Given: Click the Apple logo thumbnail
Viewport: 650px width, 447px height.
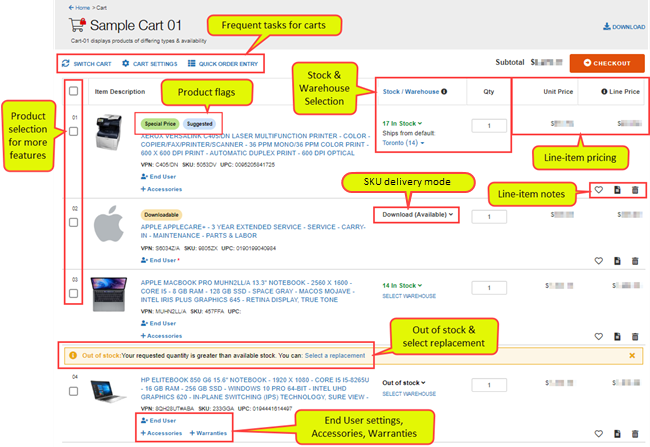Looking at the screenshot, I should pos(109,224).
